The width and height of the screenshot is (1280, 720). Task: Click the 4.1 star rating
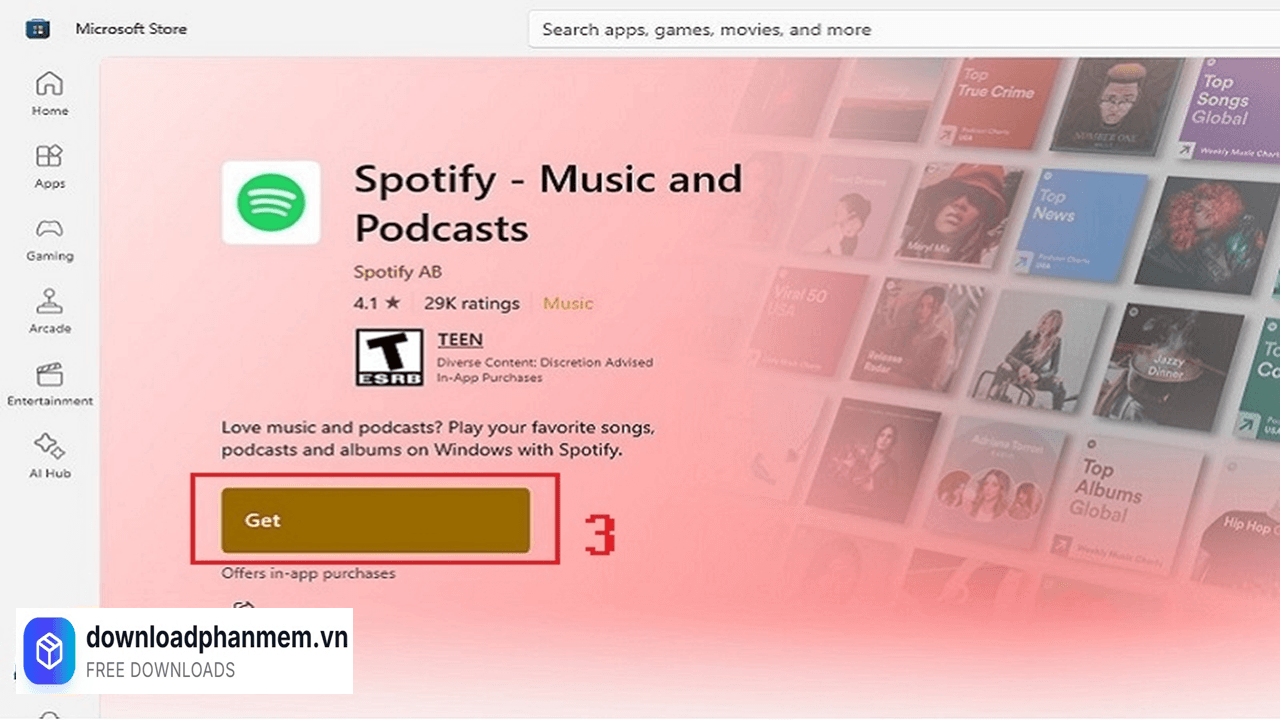(x=376, y=303)
